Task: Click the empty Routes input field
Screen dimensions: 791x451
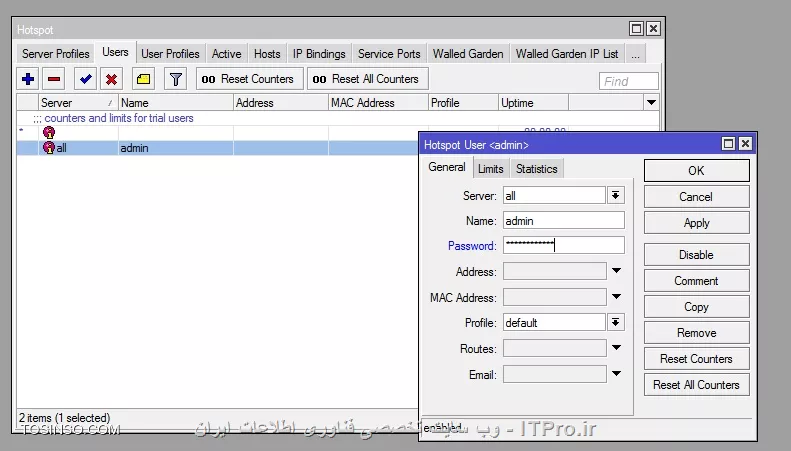Action: tap(554, 348)
